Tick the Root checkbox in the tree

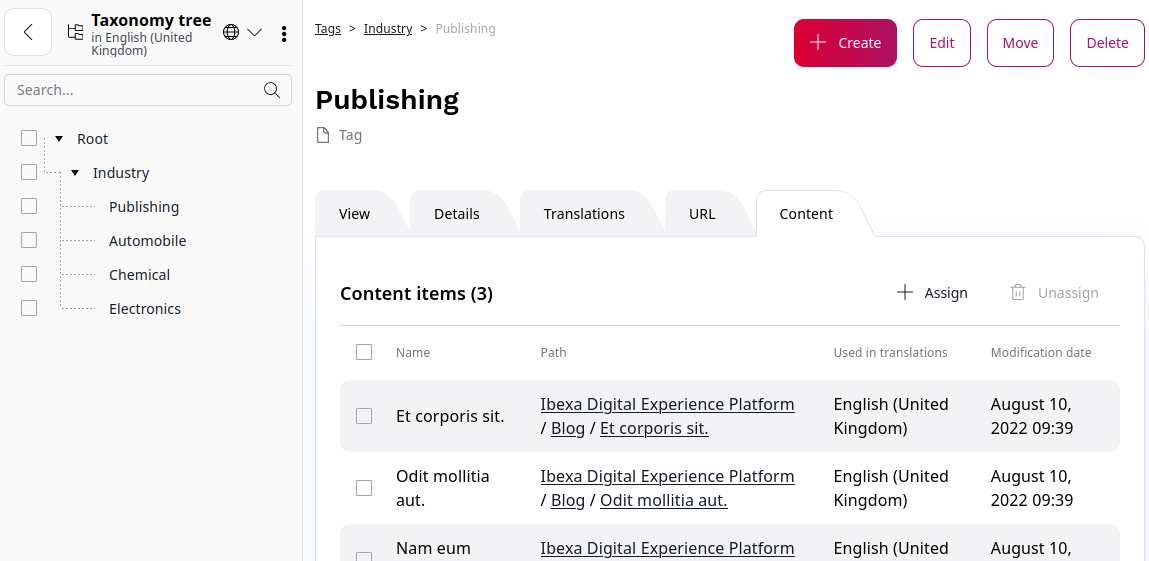29,138
